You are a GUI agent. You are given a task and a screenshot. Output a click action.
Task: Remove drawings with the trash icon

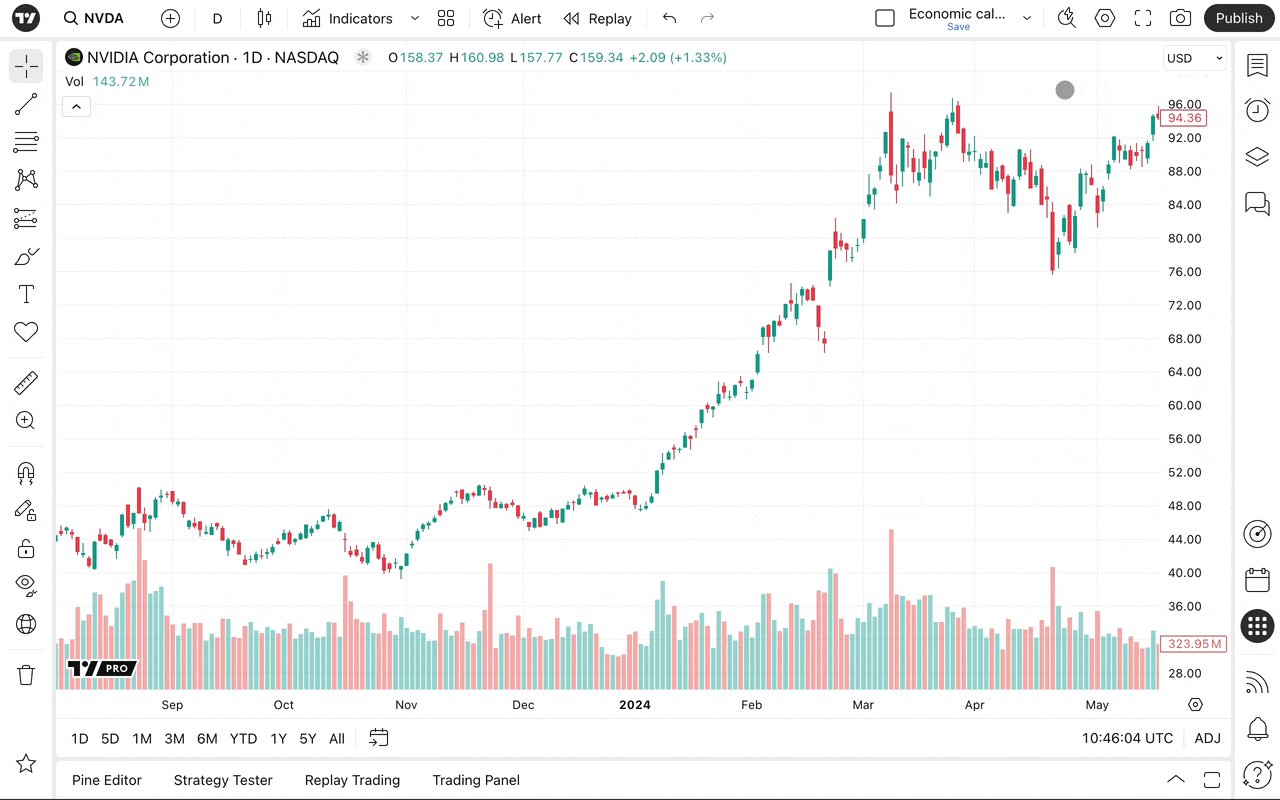click(26, 675)
